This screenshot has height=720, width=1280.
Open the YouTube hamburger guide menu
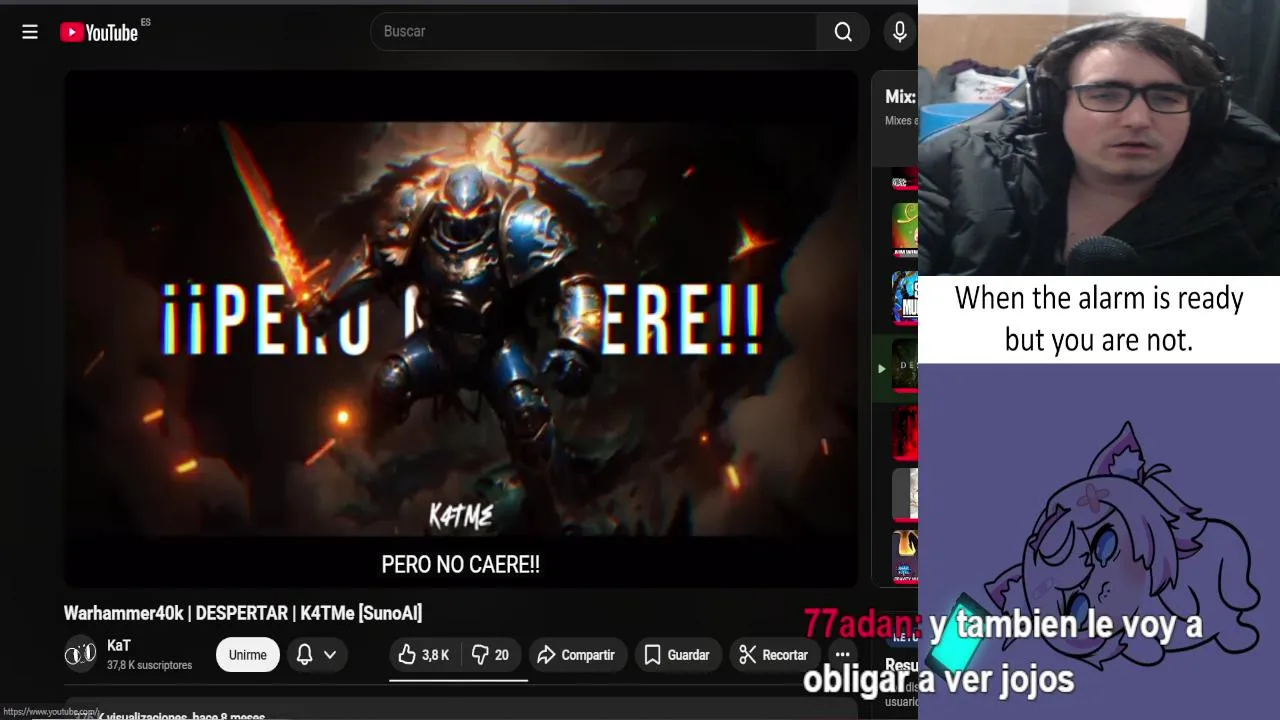(30, 32)
